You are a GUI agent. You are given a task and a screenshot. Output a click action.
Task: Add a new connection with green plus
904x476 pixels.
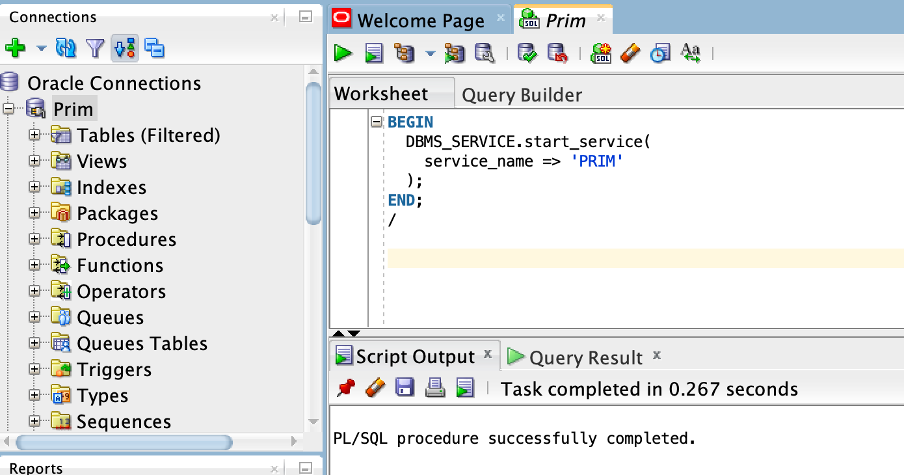tap(16, 48)
